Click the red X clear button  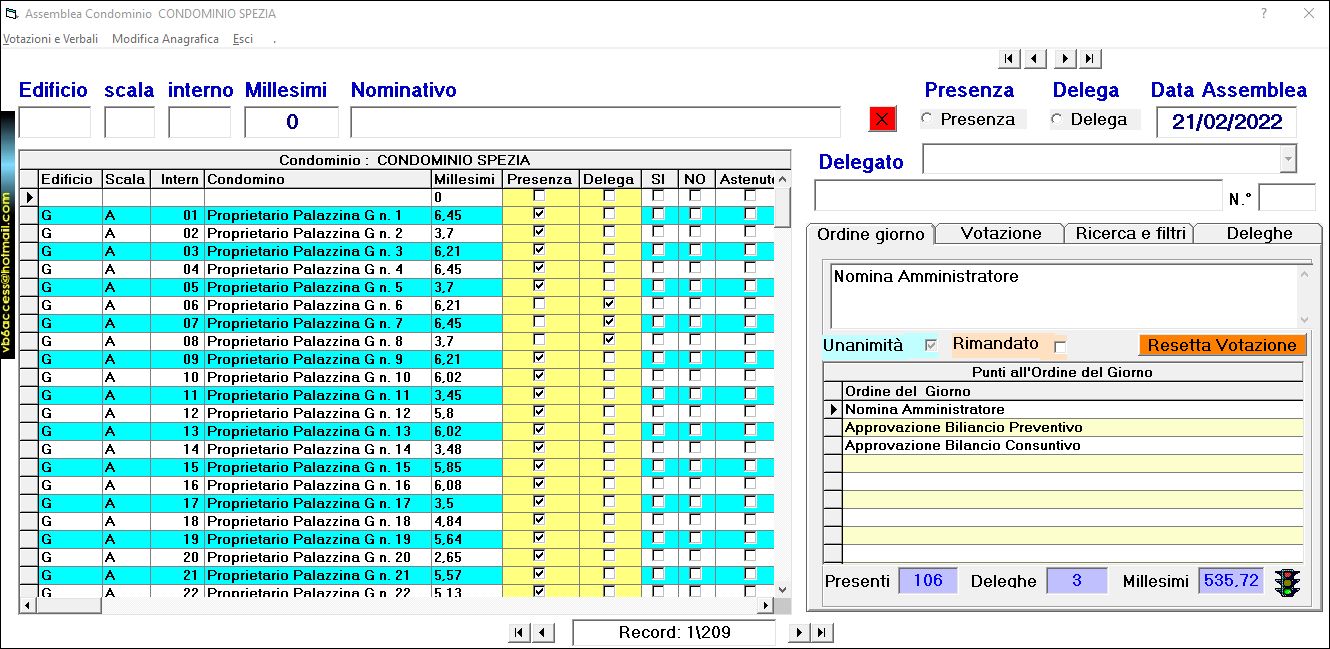(882, 119)
